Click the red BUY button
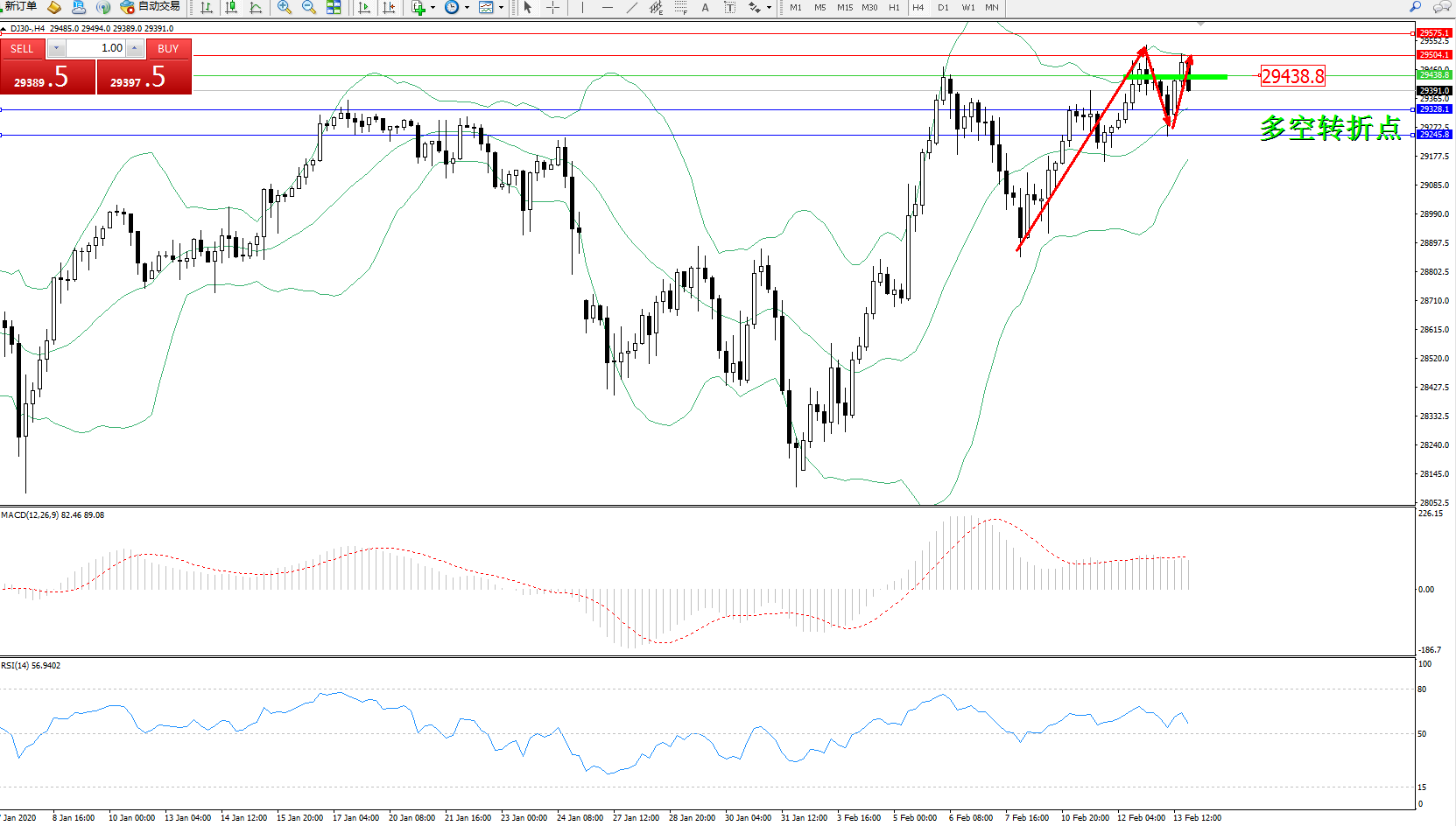Screen dimensions: 1456x826 [168, 49]
